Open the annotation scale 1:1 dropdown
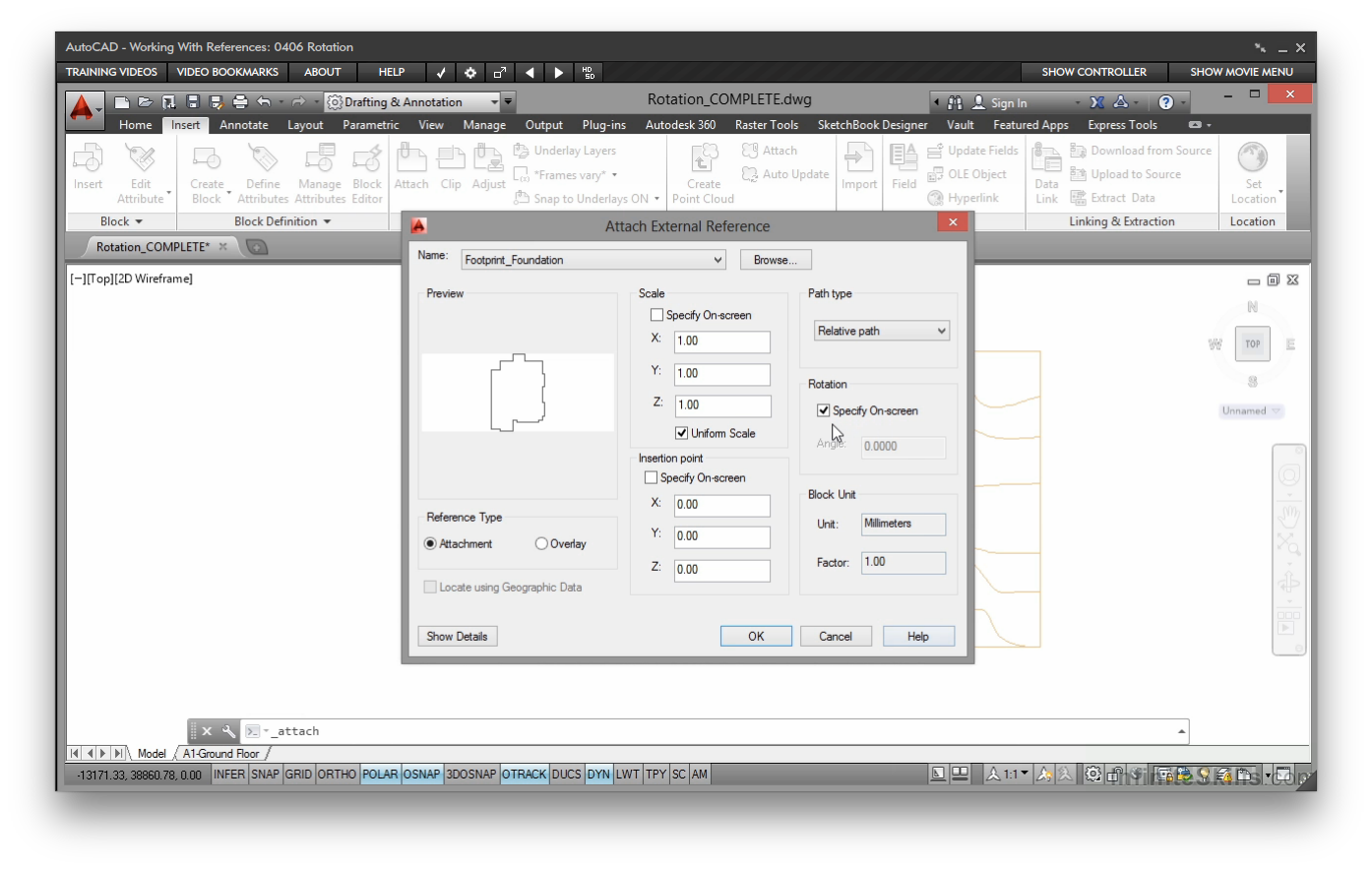Screen dimensions: 1372x870 [1010, 775]
